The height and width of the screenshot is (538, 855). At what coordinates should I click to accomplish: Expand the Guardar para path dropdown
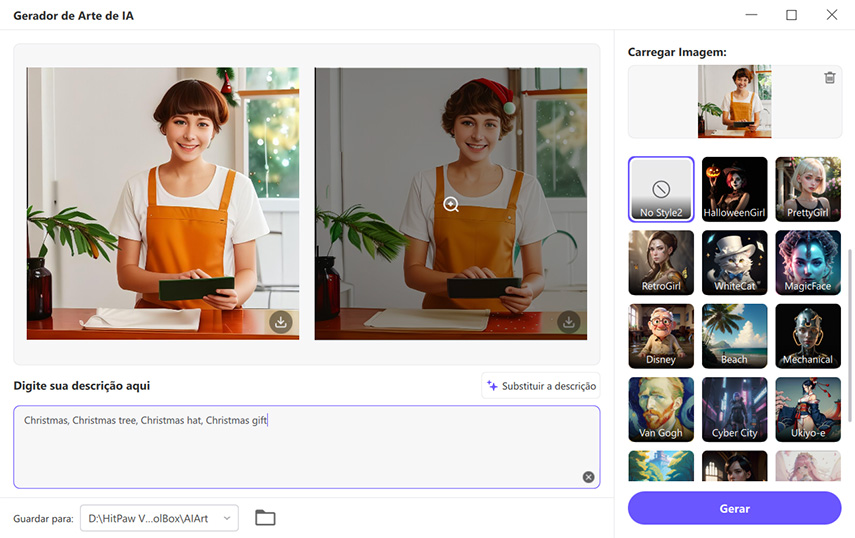(x=227, y=518)
